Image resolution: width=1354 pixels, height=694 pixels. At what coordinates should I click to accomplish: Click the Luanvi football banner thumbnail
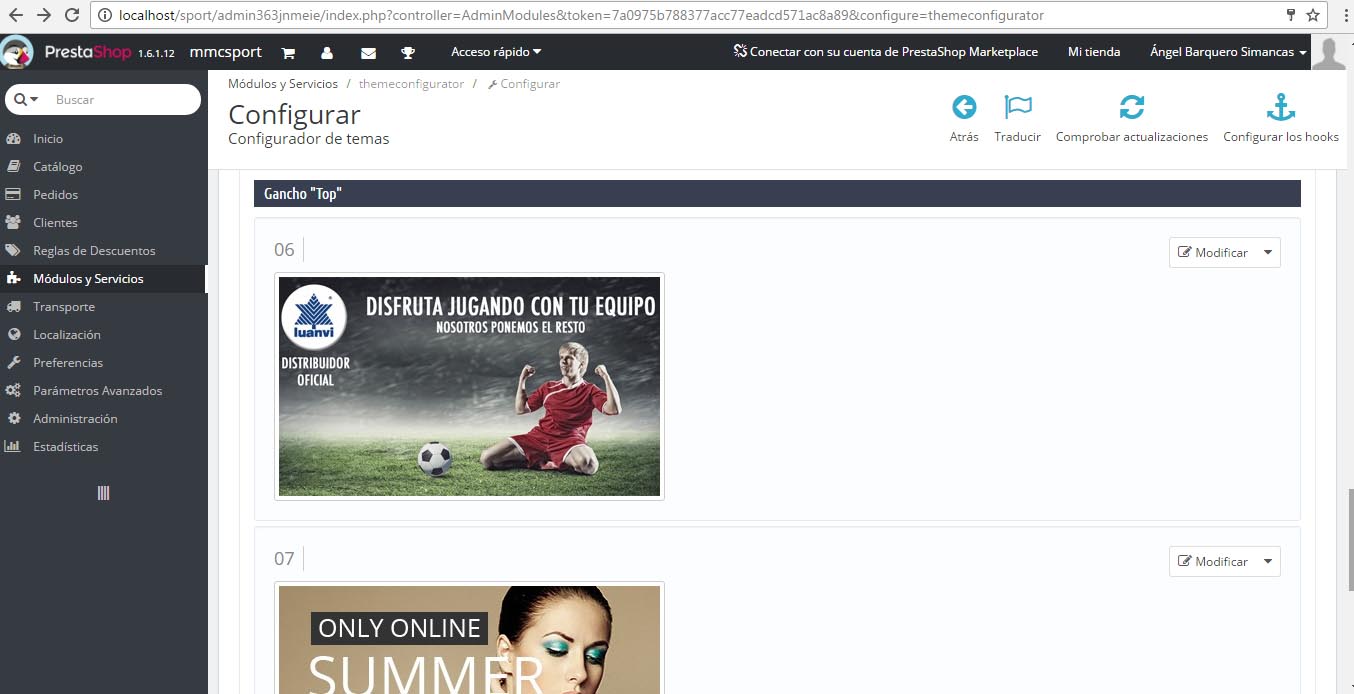(469, 386)
